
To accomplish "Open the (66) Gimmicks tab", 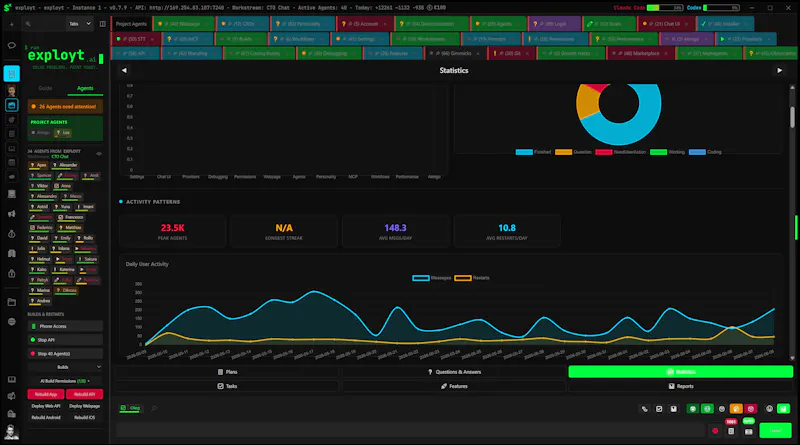I will 454,53.
